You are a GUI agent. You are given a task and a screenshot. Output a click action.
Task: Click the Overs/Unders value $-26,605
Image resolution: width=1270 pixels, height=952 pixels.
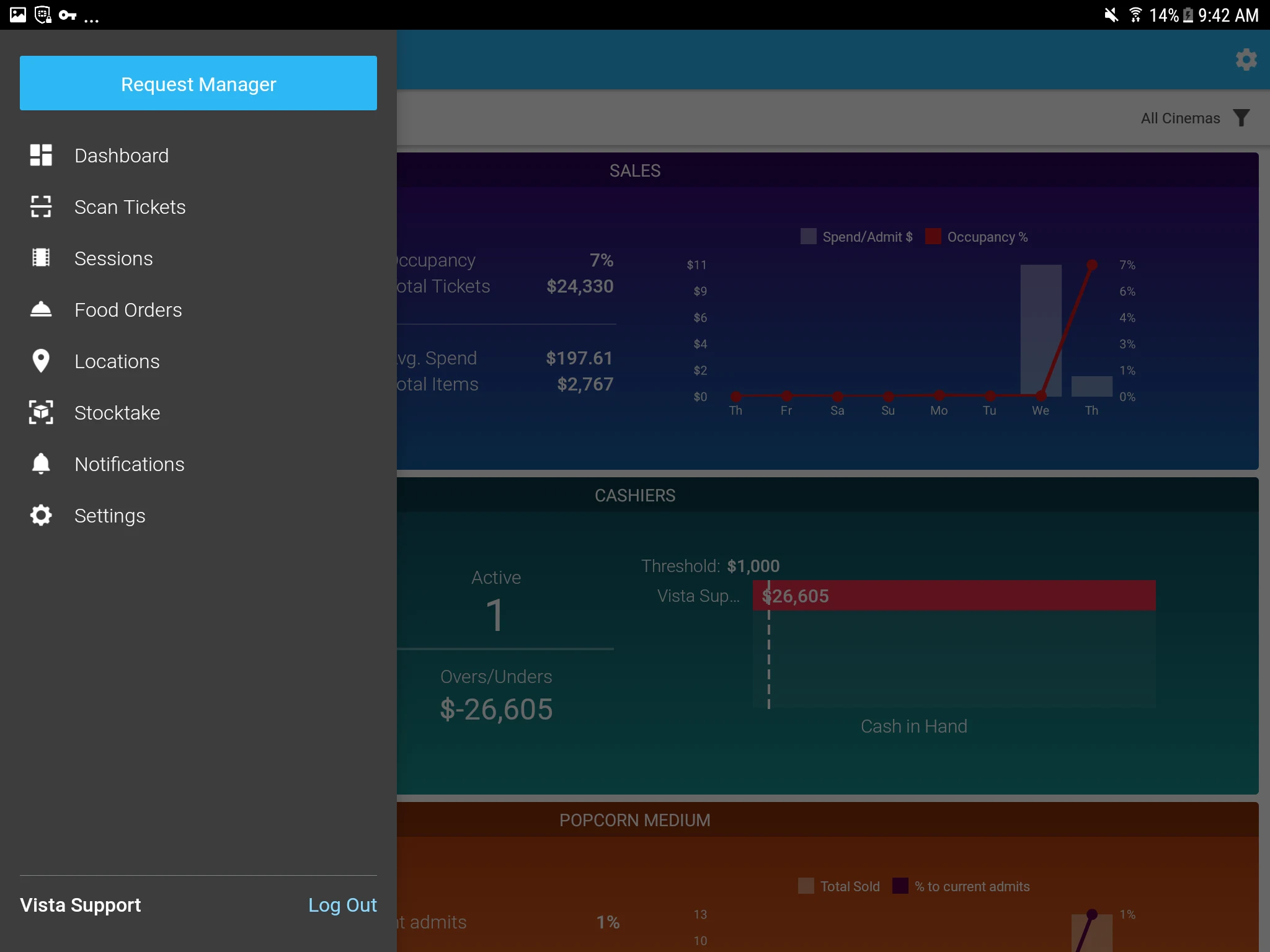coord(496,709)
